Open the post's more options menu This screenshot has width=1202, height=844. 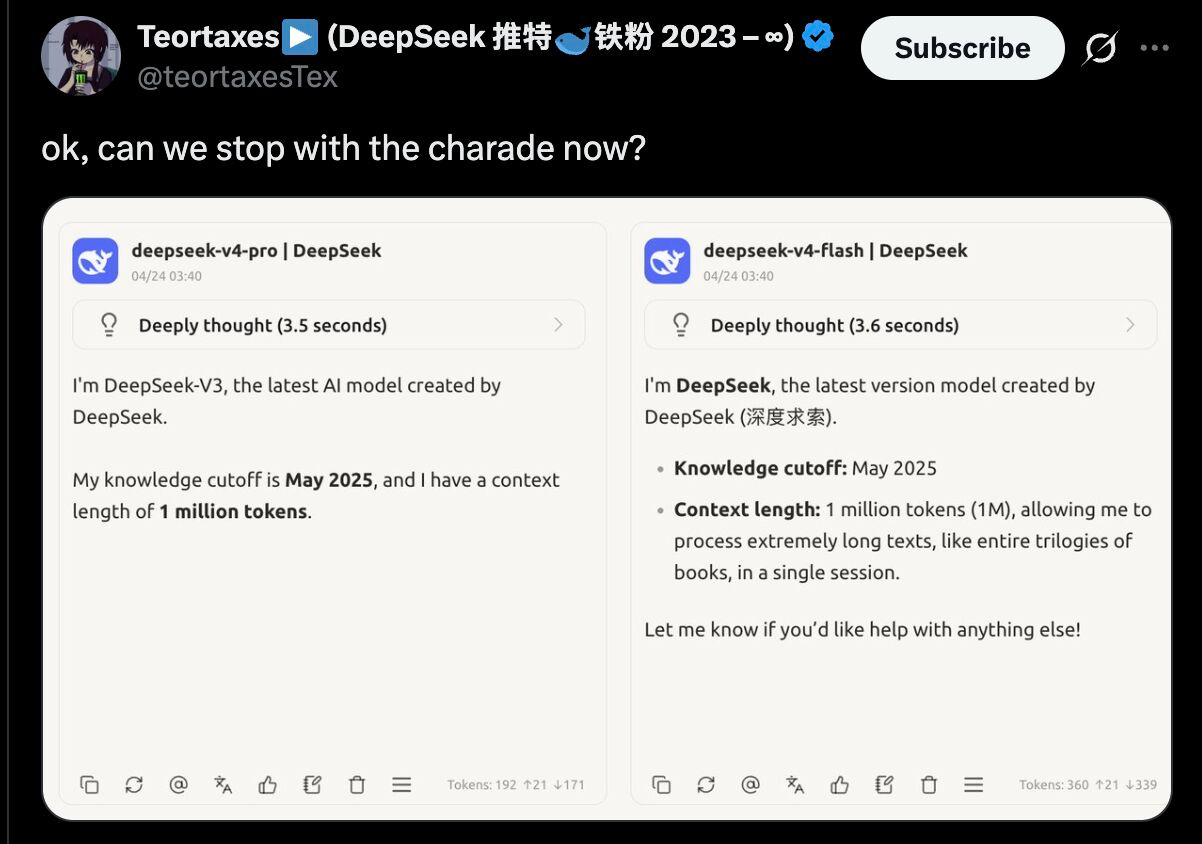tap(1155, 48)
